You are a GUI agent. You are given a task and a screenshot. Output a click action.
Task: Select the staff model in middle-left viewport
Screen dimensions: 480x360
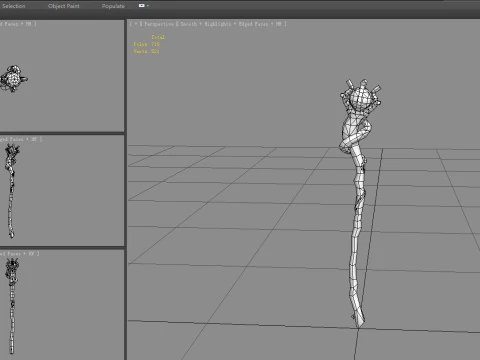(x=11, y=192)
